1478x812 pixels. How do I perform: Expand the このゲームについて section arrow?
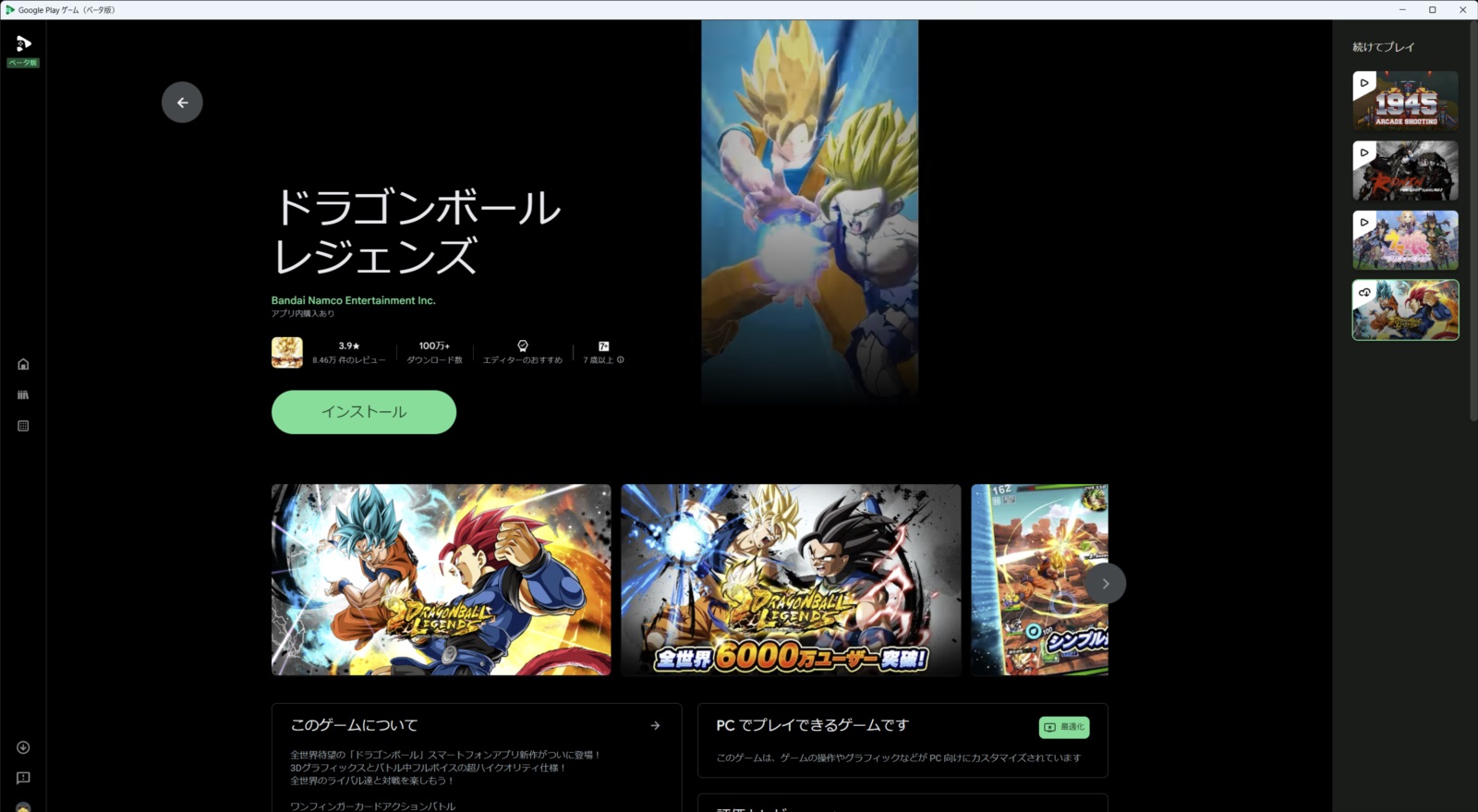click(655, 725)
